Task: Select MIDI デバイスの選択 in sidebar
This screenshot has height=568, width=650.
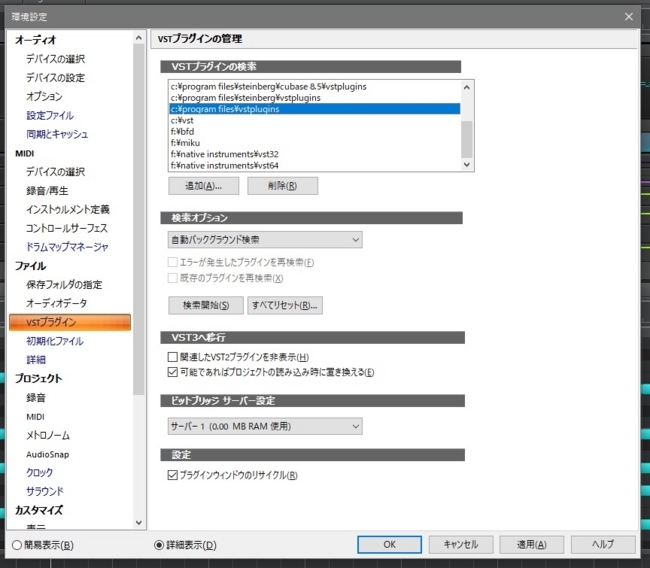Action: pos(56,172)
